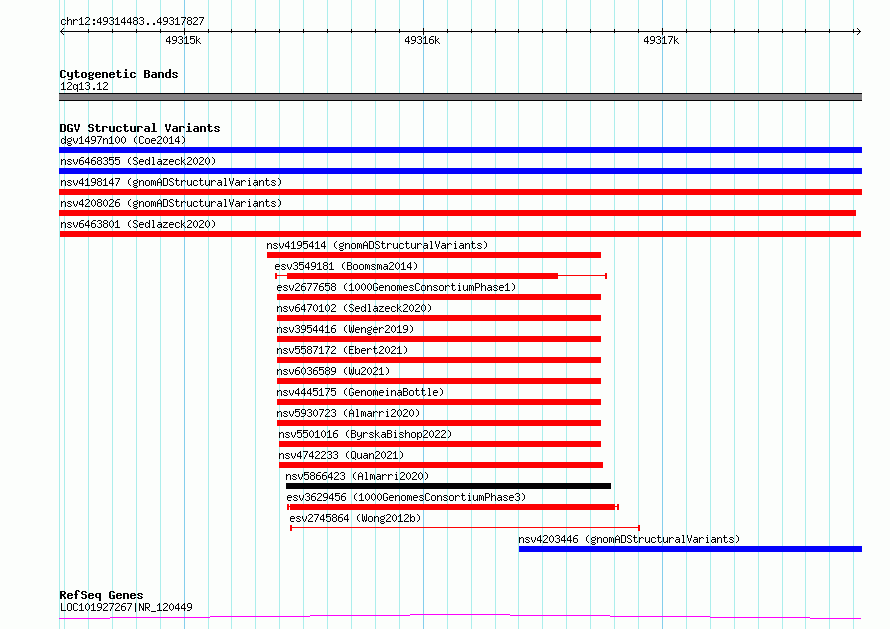Click the red bar under nsv4742233
This screenshot has width=890, height=629.
point(441,465)
